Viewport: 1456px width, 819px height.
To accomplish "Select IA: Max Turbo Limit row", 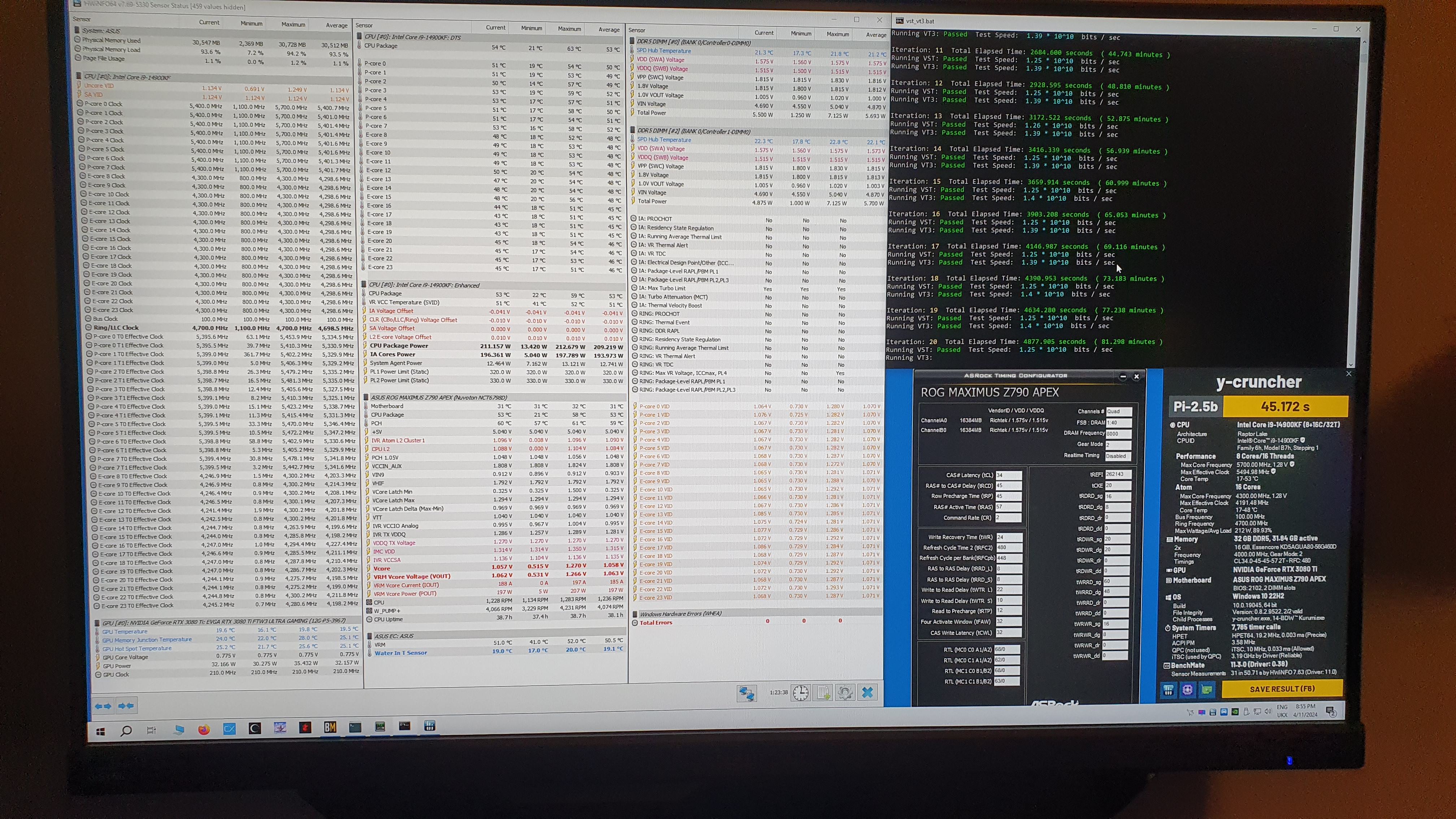I will pos(757,289).
